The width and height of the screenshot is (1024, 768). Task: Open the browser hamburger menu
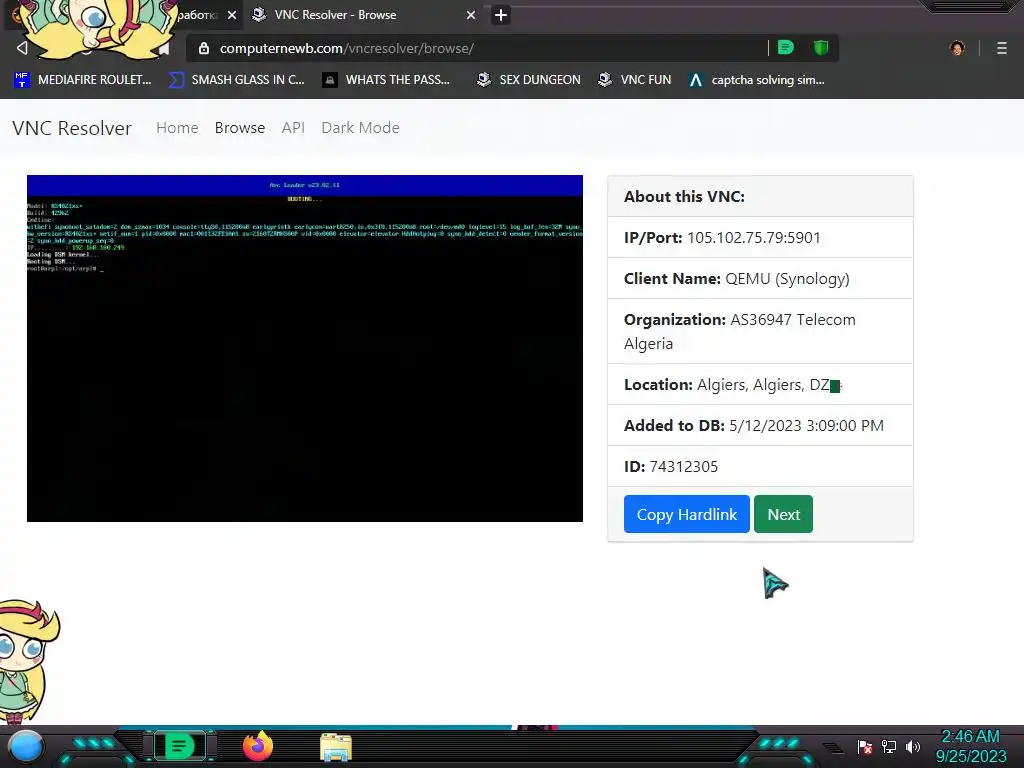coord(1002,48)
